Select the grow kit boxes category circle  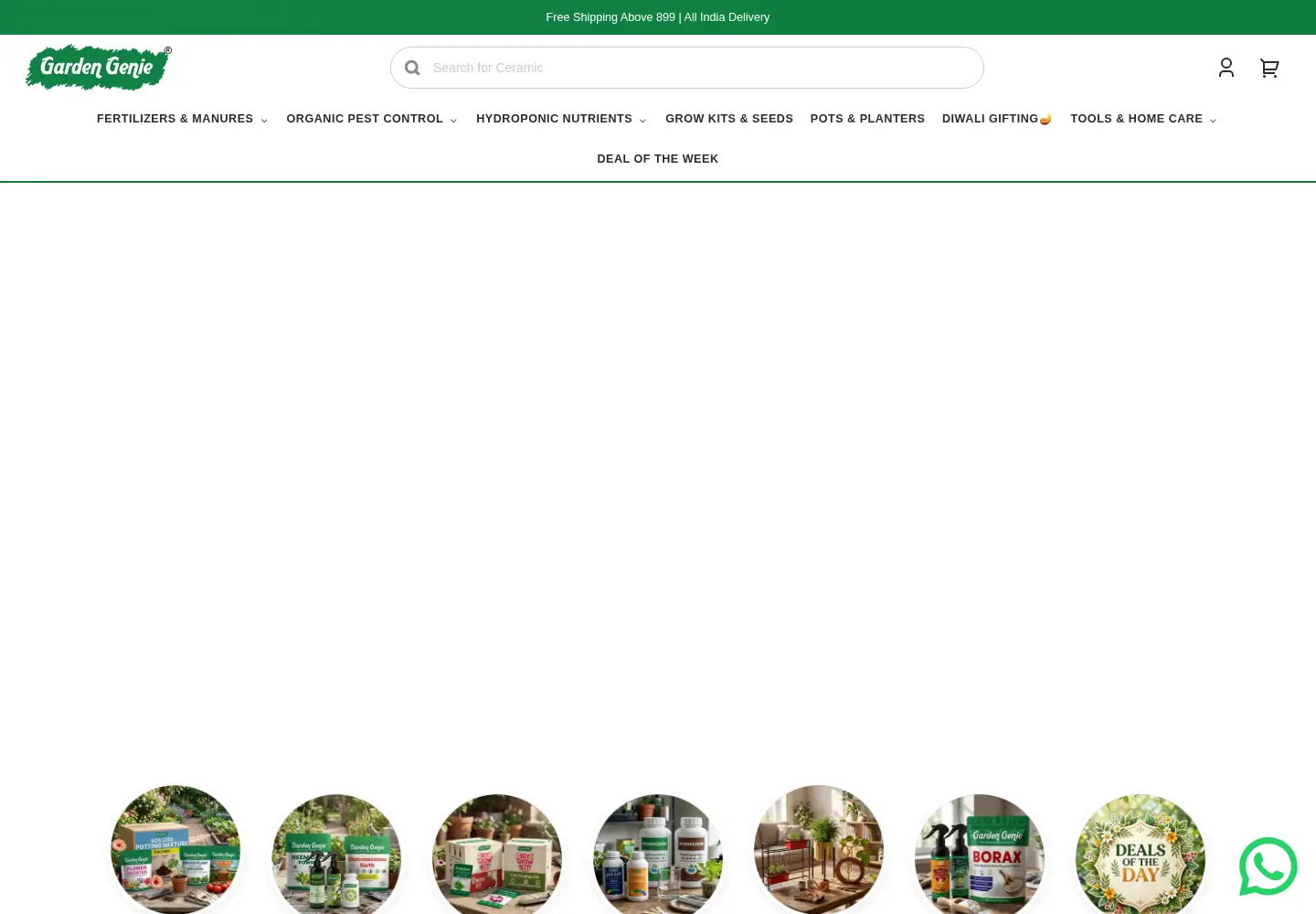[497, 854]
